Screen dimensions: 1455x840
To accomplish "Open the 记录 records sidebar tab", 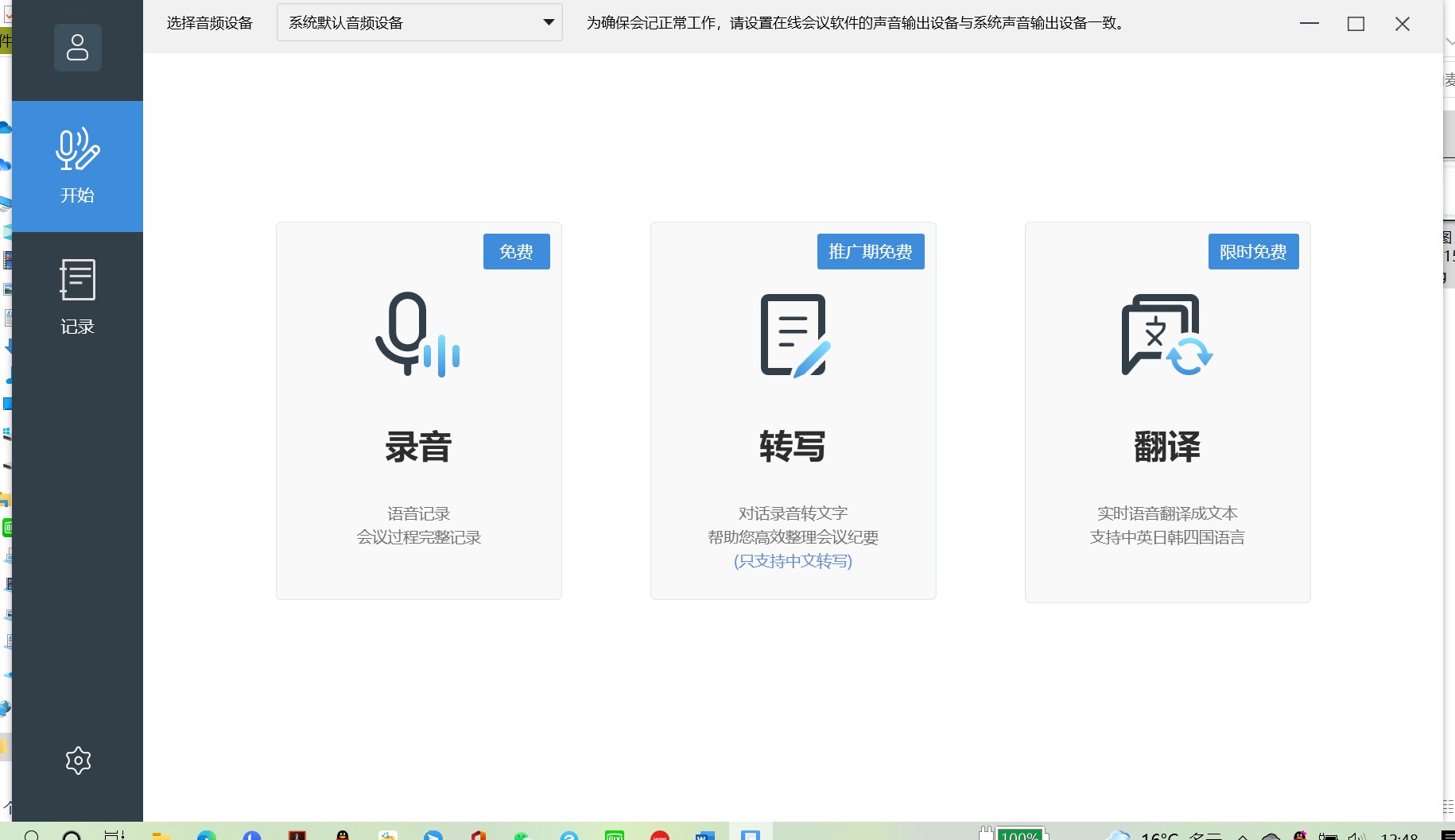I will [x=78, y=297].
